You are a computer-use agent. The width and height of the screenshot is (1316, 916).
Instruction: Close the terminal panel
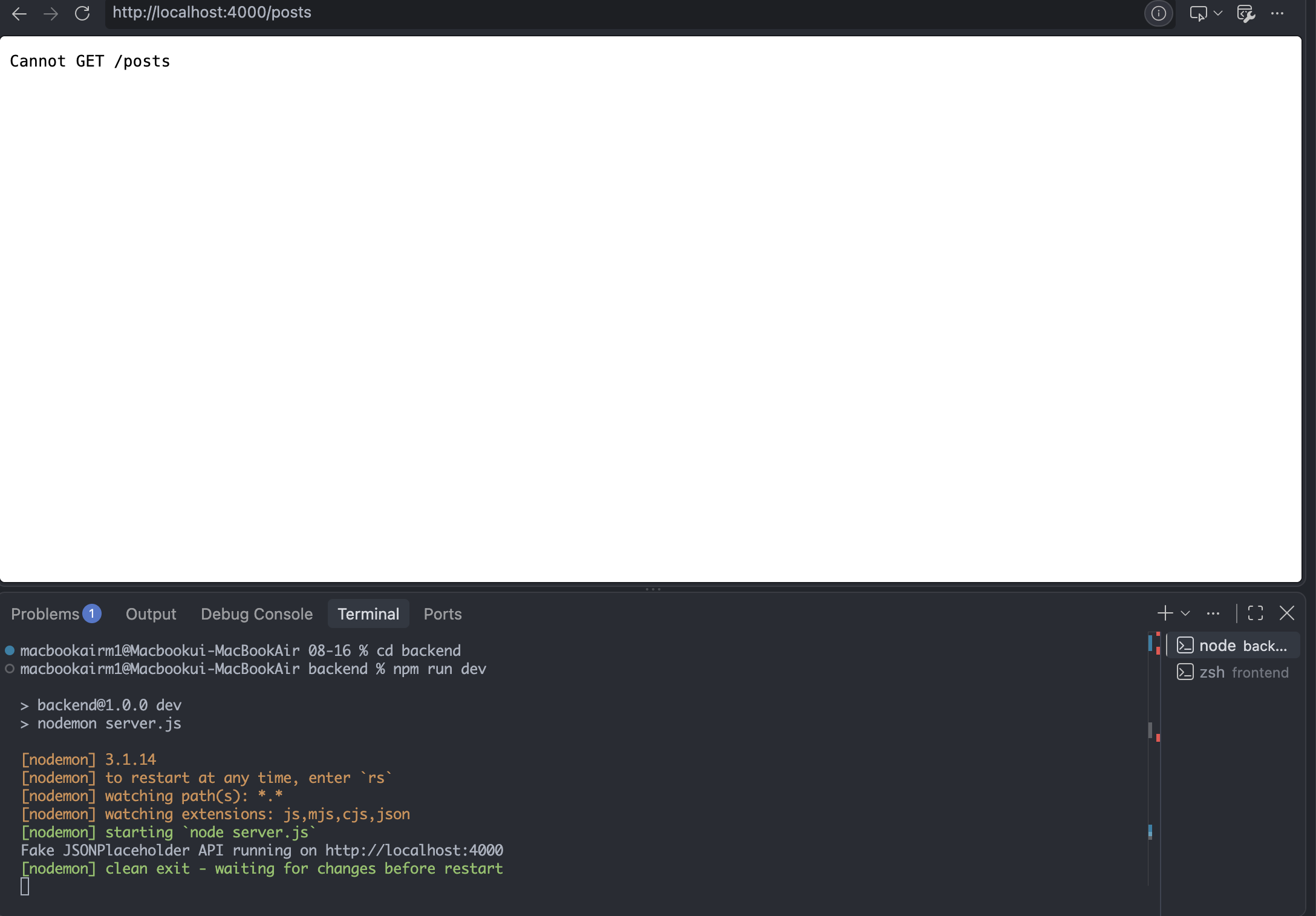[x=1287, y=613]
